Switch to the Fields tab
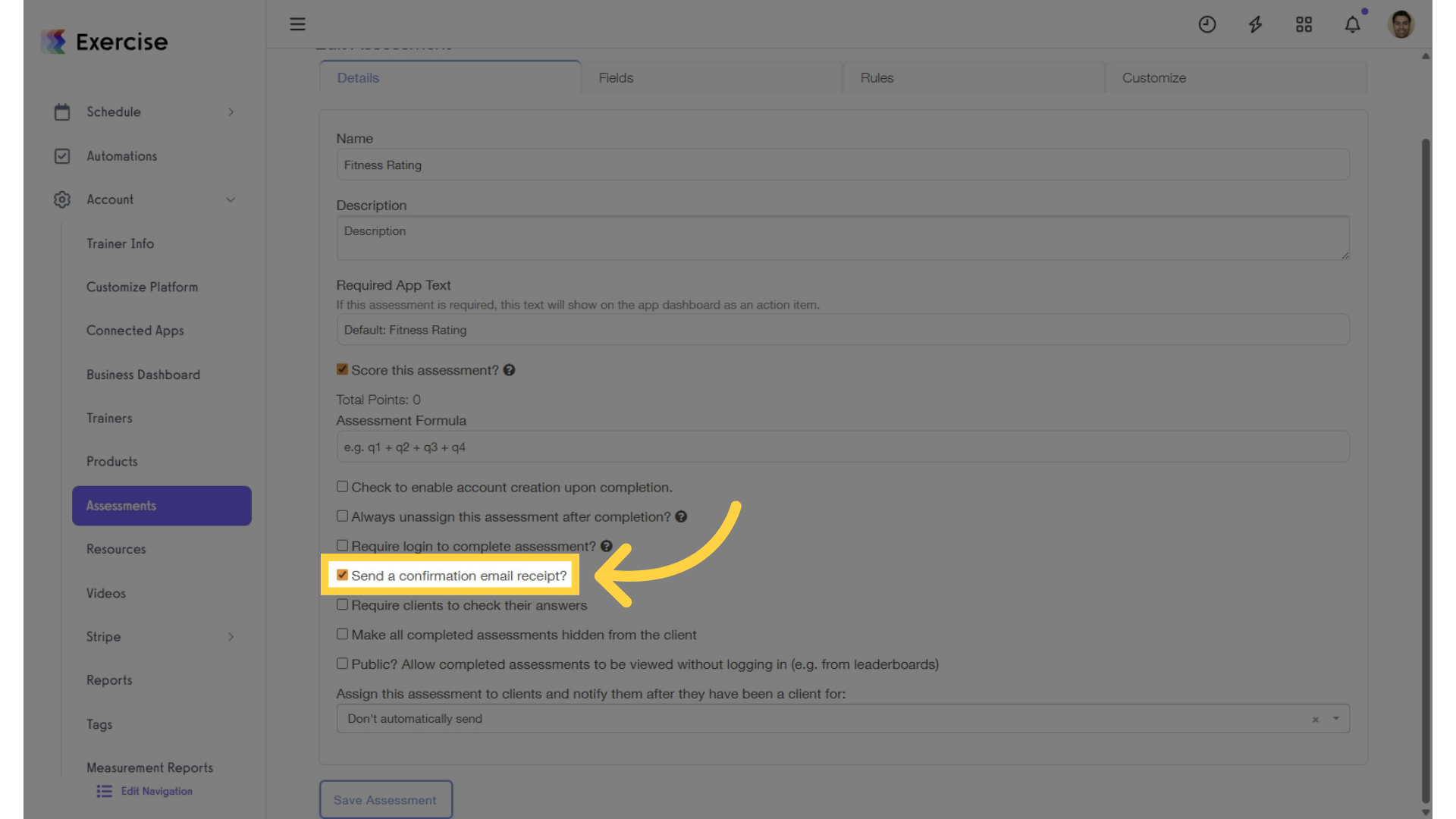1456x819 pixels. point(711,78)
